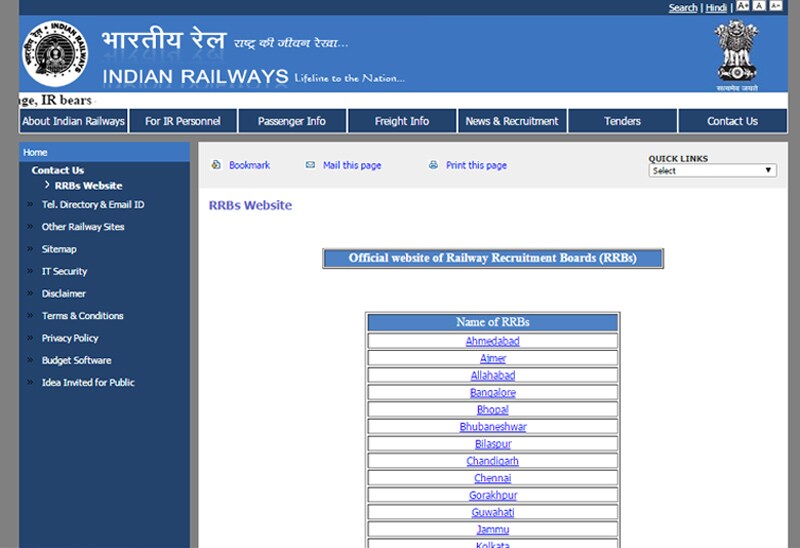Select RRBs Website sidebar item
The image size is (800, 548).
pyautogui.click(x=89, y=185)
